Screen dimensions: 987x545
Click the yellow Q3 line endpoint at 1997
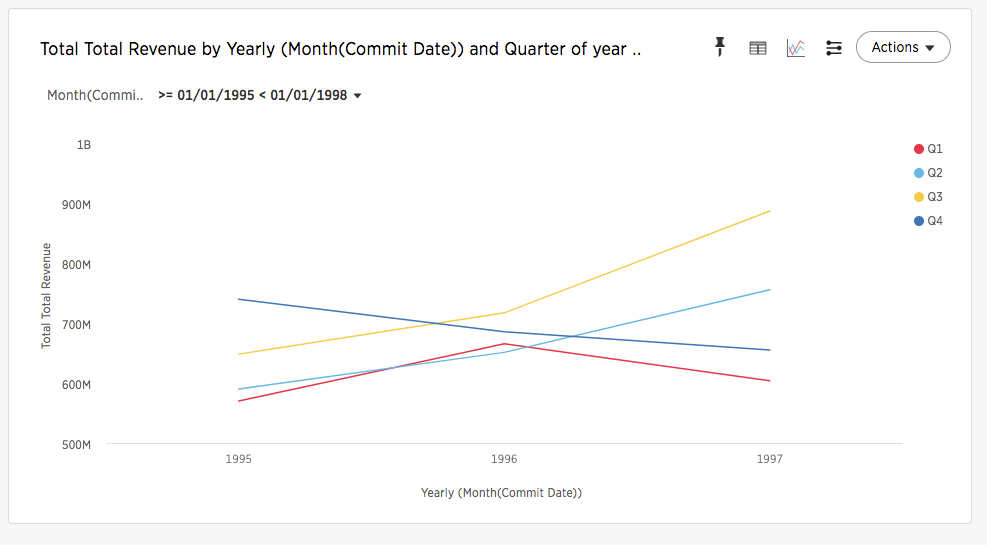coord(769,211)
